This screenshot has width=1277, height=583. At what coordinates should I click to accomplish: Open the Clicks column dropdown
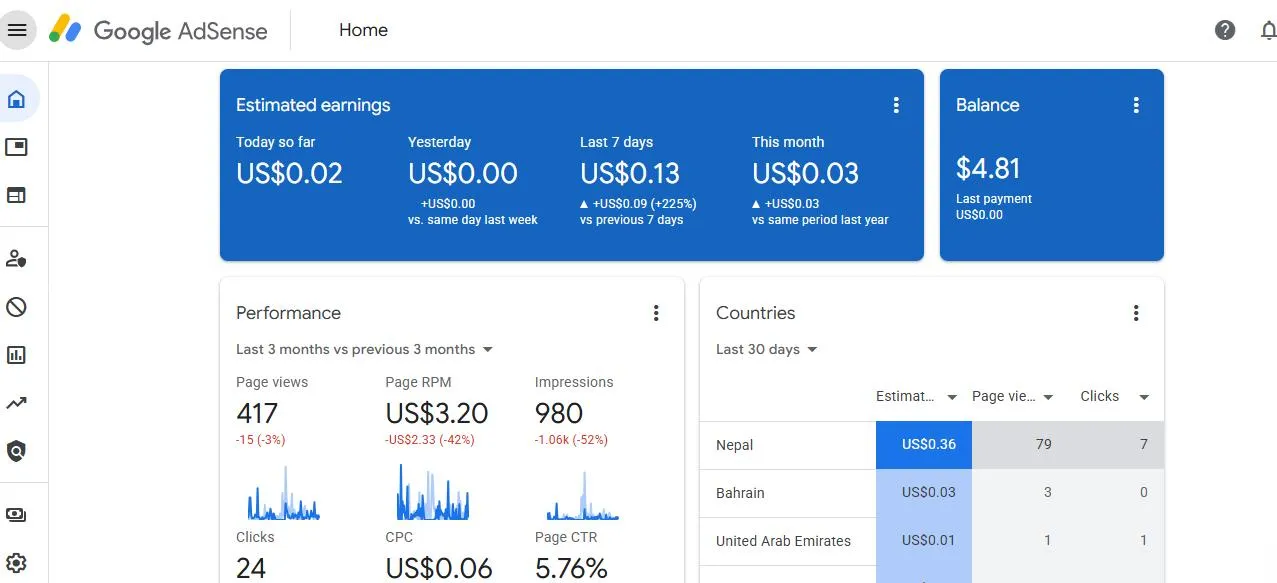pyautogui.click(x=1144, y=397)
